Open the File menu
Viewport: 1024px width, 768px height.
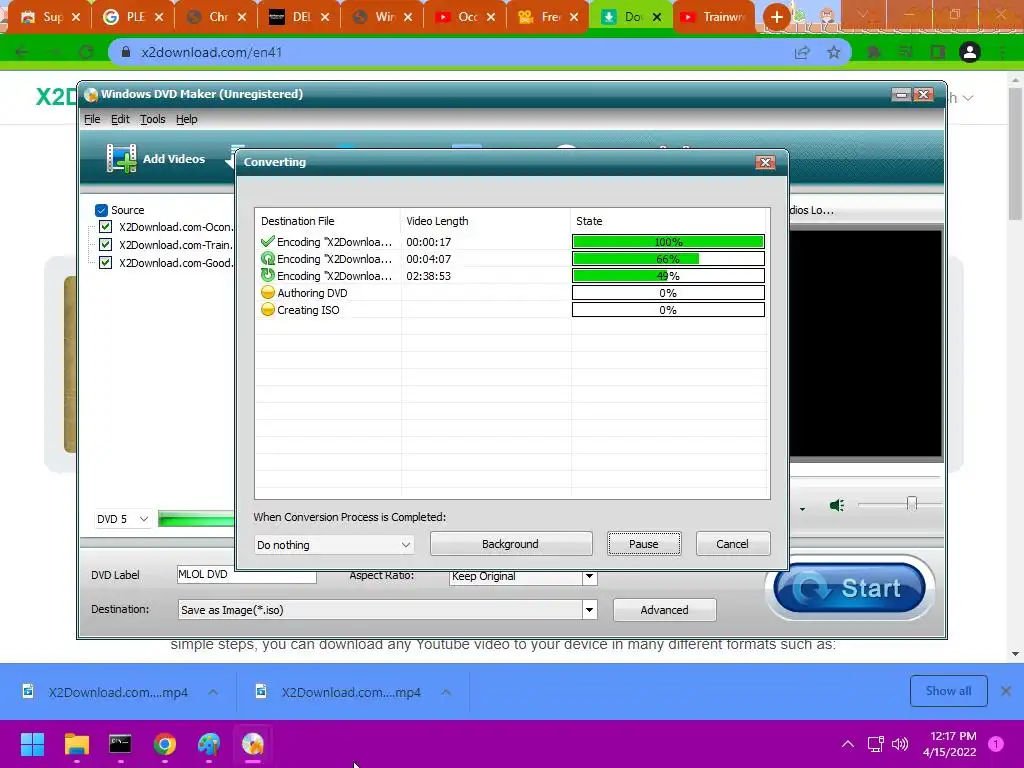pos(92,120)
